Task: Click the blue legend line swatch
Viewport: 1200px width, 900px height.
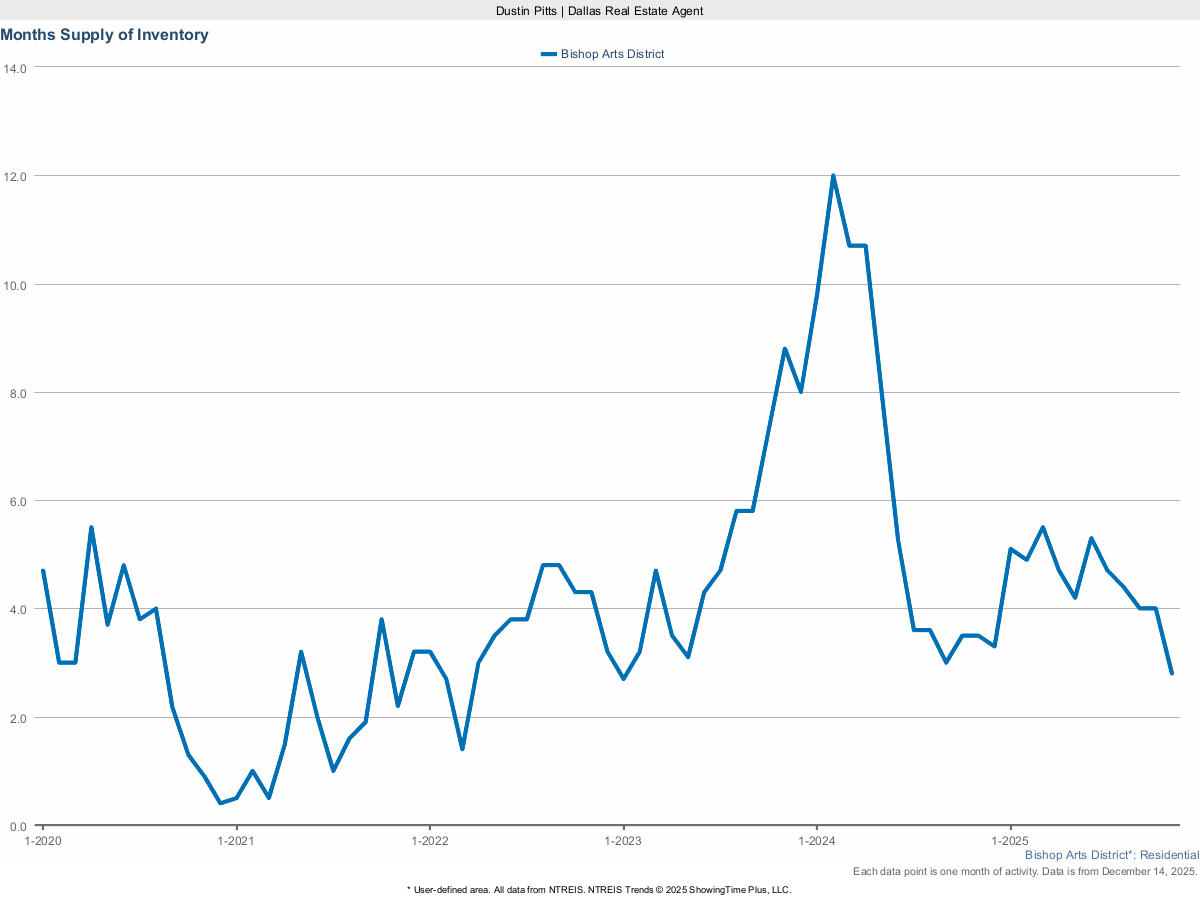Action: coord(548,54)
